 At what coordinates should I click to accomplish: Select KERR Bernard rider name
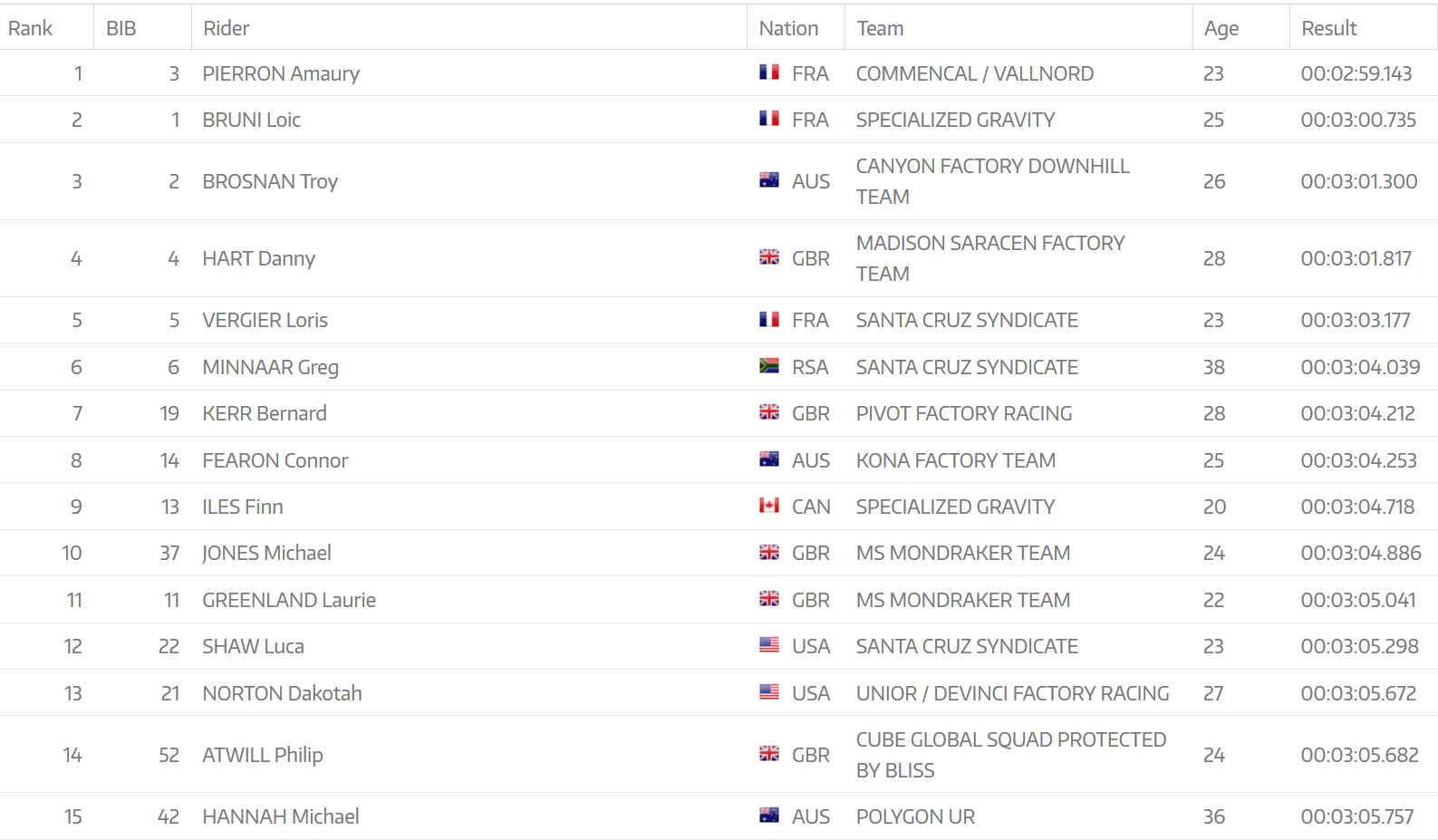(x=265, y=413)
